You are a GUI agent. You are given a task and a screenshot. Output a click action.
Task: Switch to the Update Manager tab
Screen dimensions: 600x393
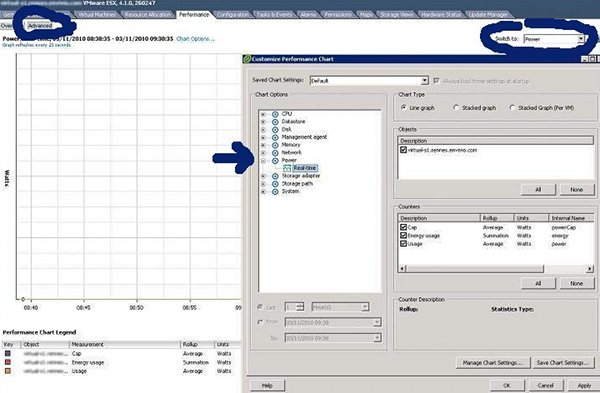pos(488,15)
